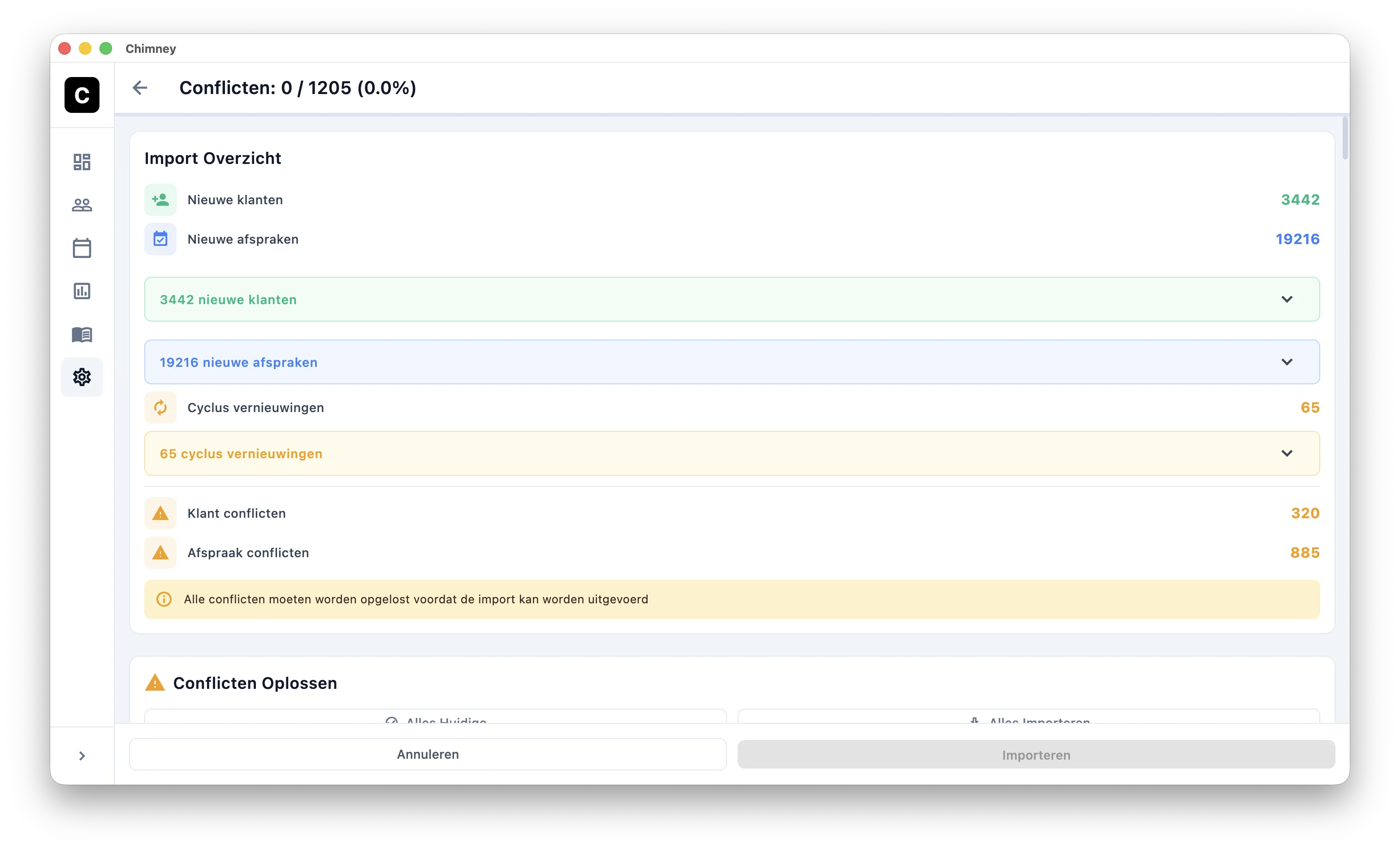Click the Klant conflicten label
Image resolution: width=1400 pixels, height=851 pixels.
pos(236,513)
